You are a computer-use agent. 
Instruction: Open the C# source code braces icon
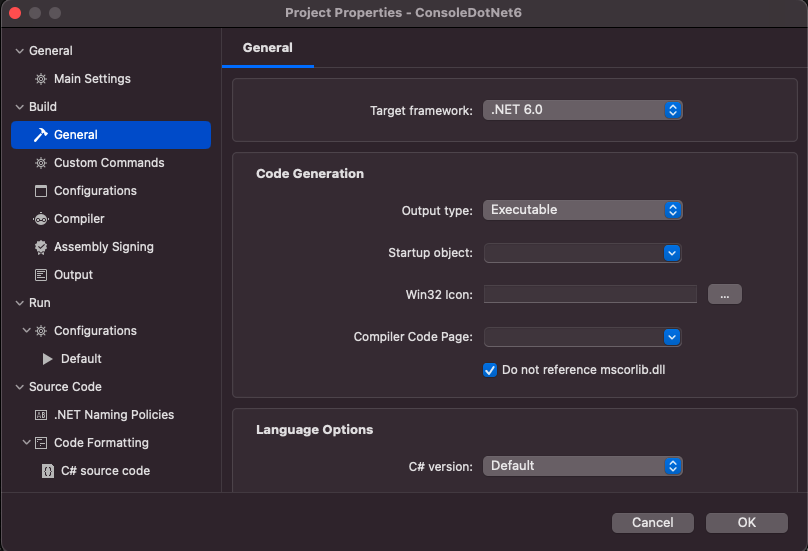pyautogui.click(x=47, y=471)
